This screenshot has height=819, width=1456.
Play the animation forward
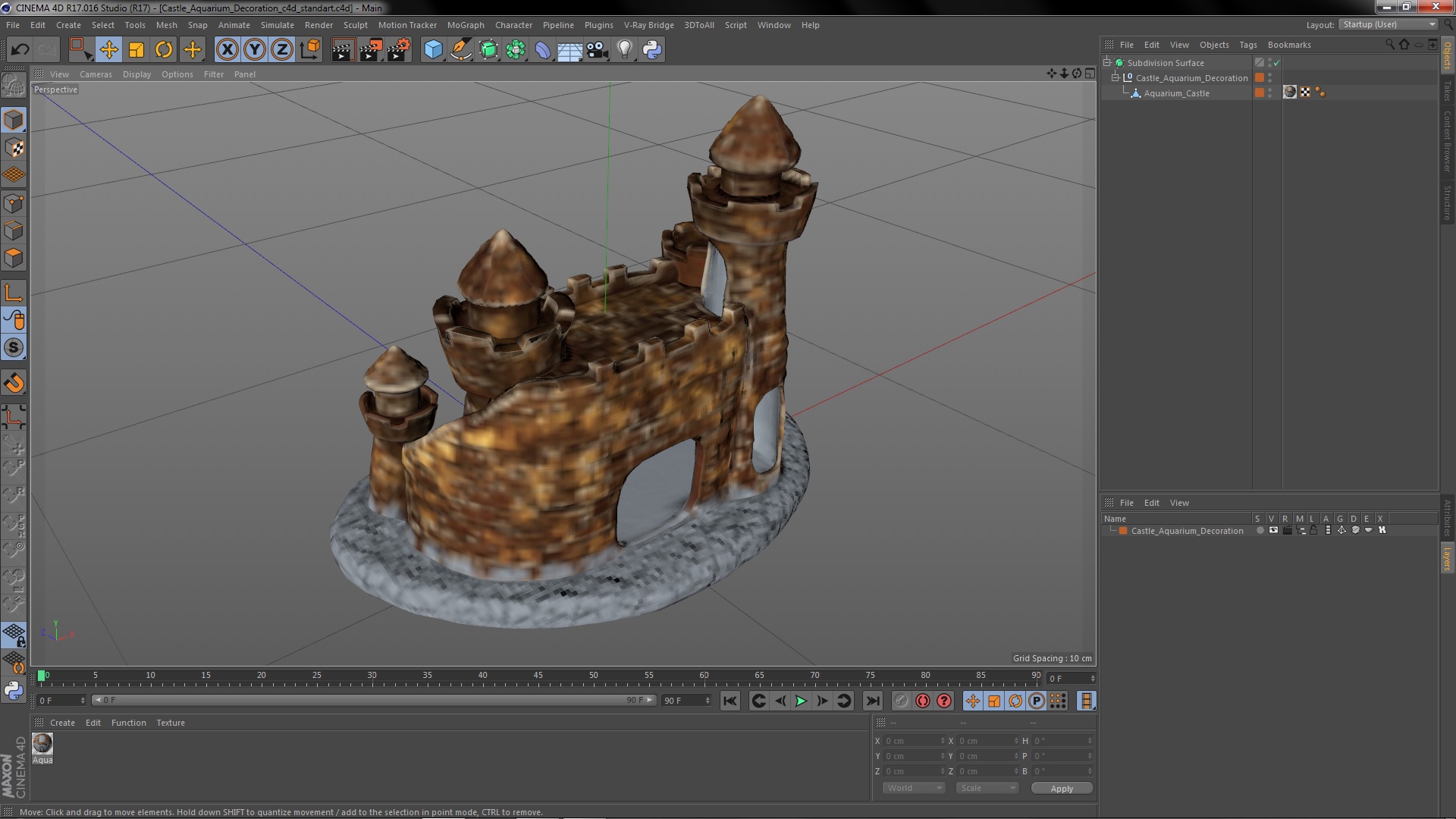point(801,701)
